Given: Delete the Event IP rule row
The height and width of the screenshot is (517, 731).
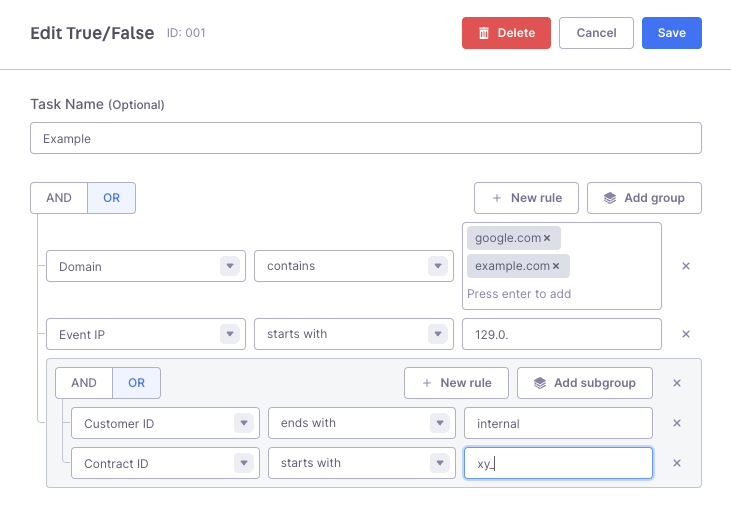Looking at the screenshot, I should (686, 334).
